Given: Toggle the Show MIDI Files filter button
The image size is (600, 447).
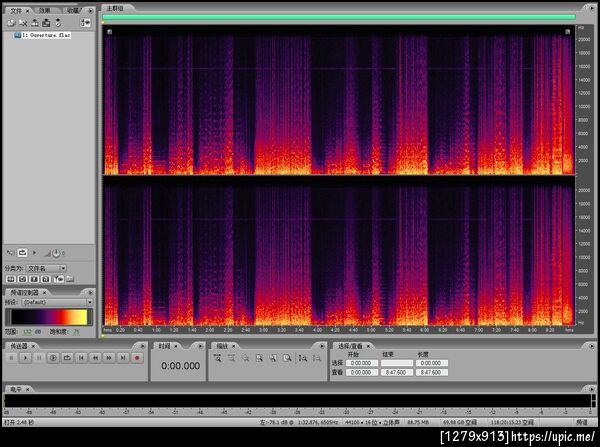Looking at the screenshot, I should pos(46,279).
